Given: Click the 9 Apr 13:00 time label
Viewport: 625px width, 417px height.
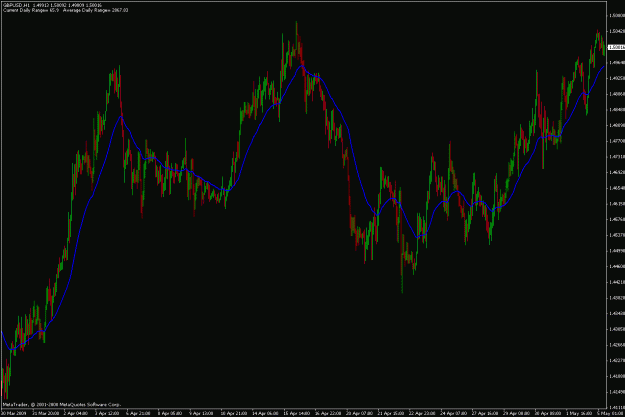Looking at the screenshot, I should coord(201,413).
